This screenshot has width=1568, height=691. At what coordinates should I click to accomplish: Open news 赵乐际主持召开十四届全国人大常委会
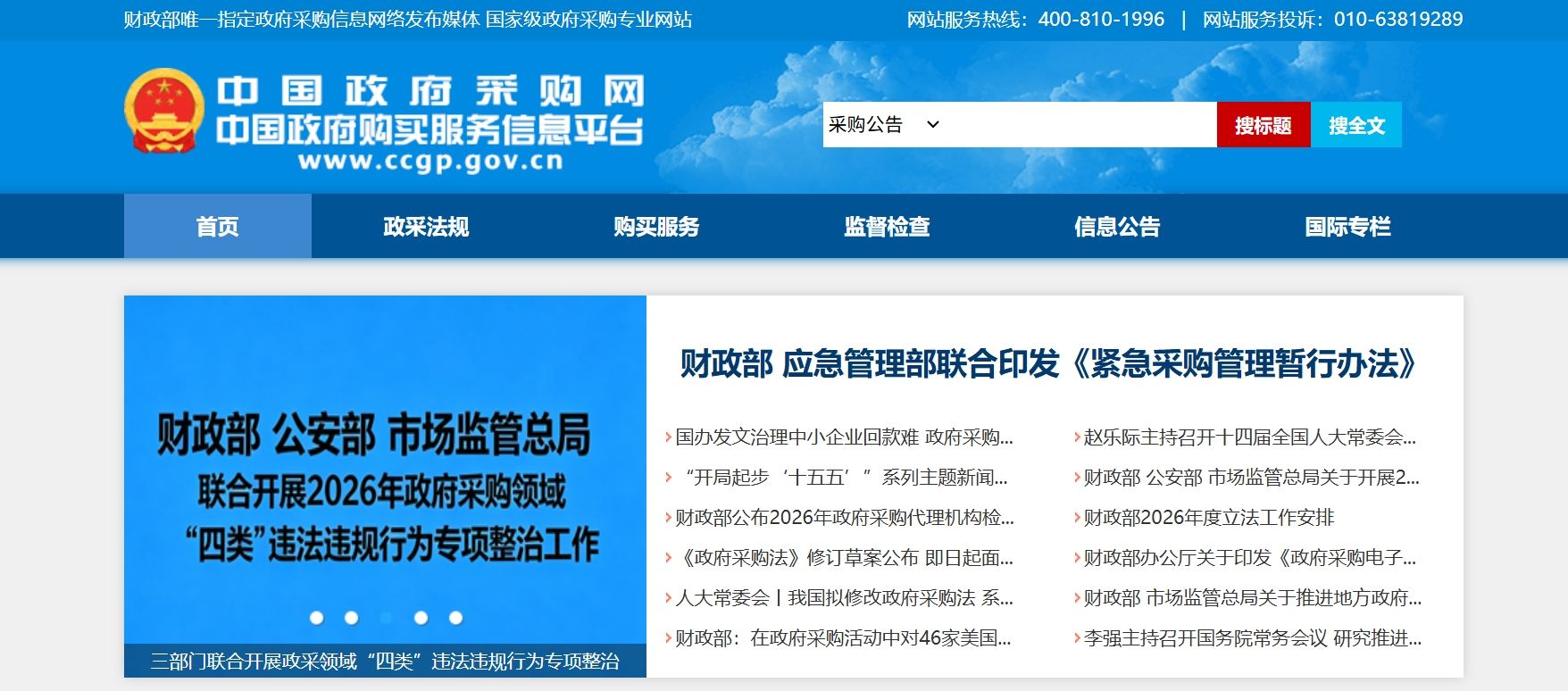(1249, 437)
